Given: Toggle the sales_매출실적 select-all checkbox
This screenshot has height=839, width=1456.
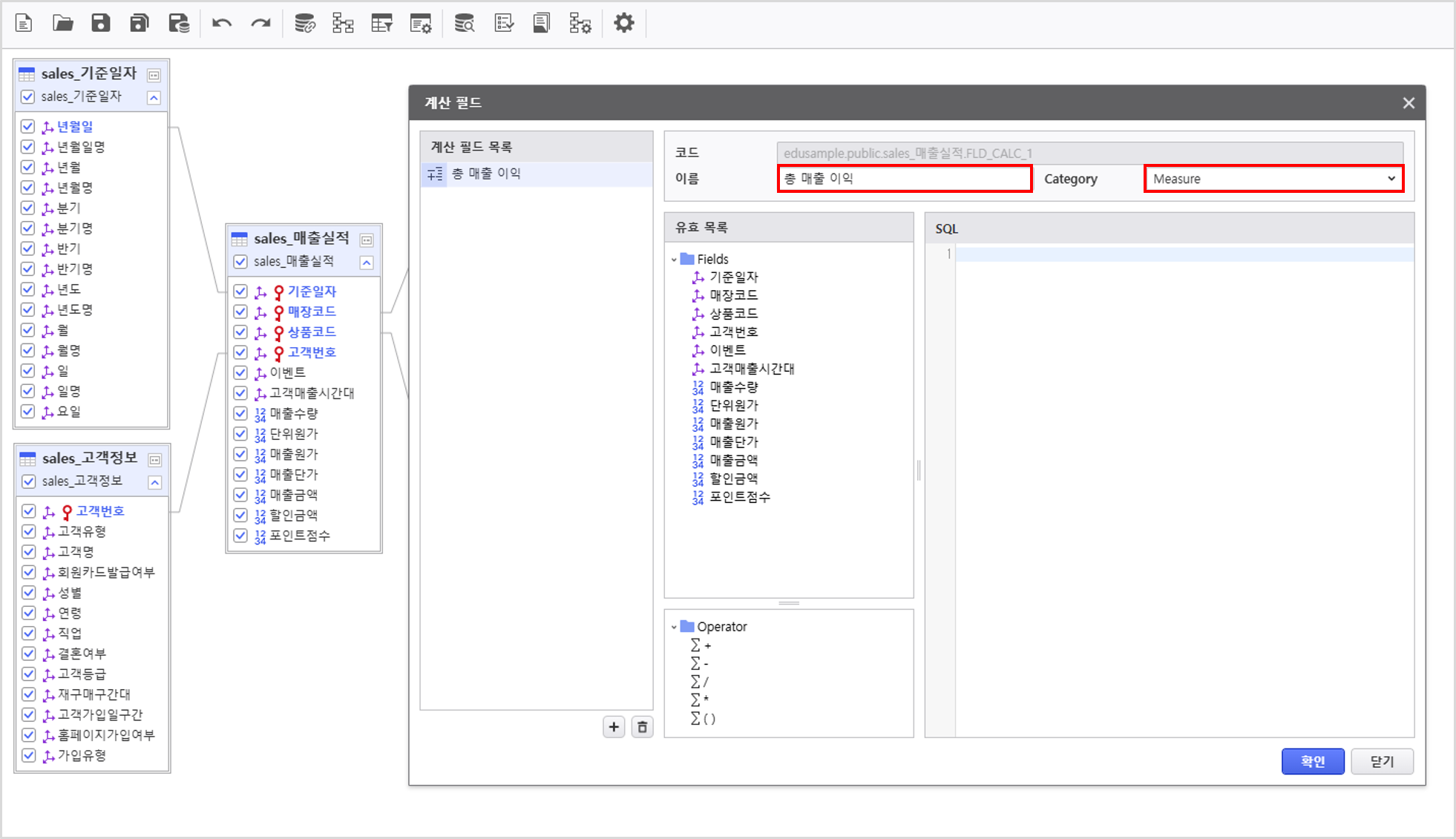Looking at the screenshot, I should click(x=240, y=261).
